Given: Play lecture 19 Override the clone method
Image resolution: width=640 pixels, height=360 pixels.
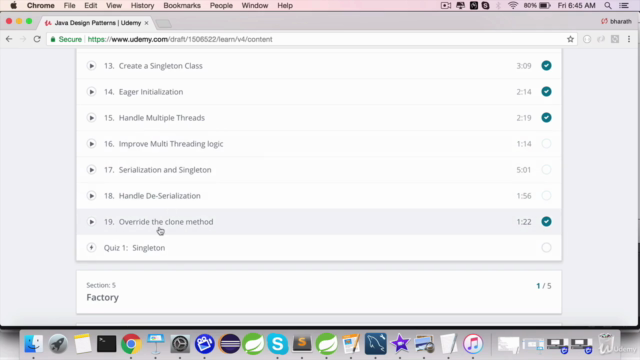Looking at the screenshot, I should pyautogui.click(x=91, y=222).
